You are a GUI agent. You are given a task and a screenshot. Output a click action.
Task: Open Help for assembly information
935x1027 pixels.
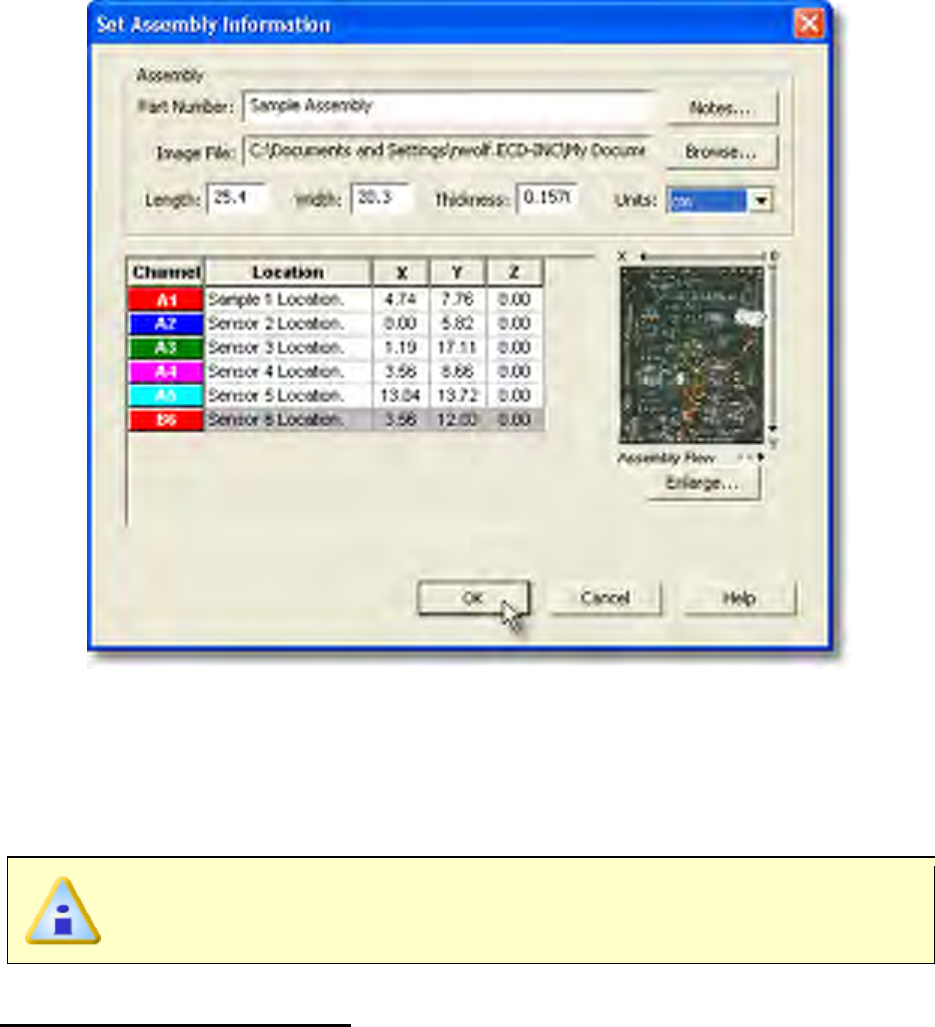[739, 598]
